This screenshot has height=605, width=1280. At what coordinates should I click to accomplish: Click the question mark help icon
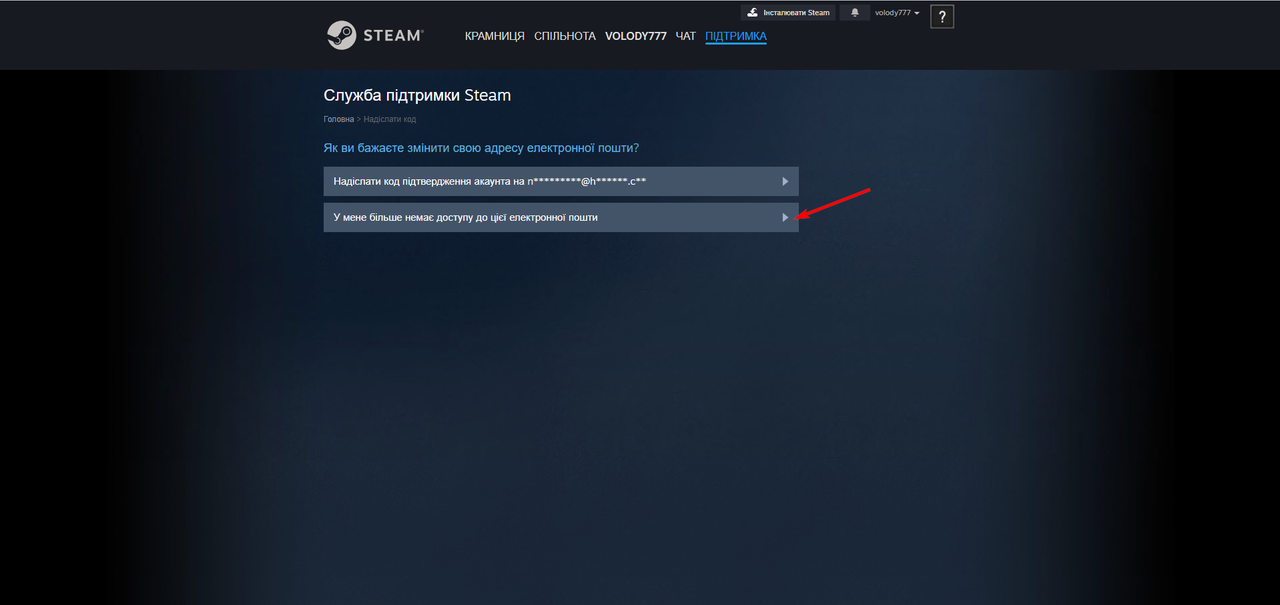point(942,16)
